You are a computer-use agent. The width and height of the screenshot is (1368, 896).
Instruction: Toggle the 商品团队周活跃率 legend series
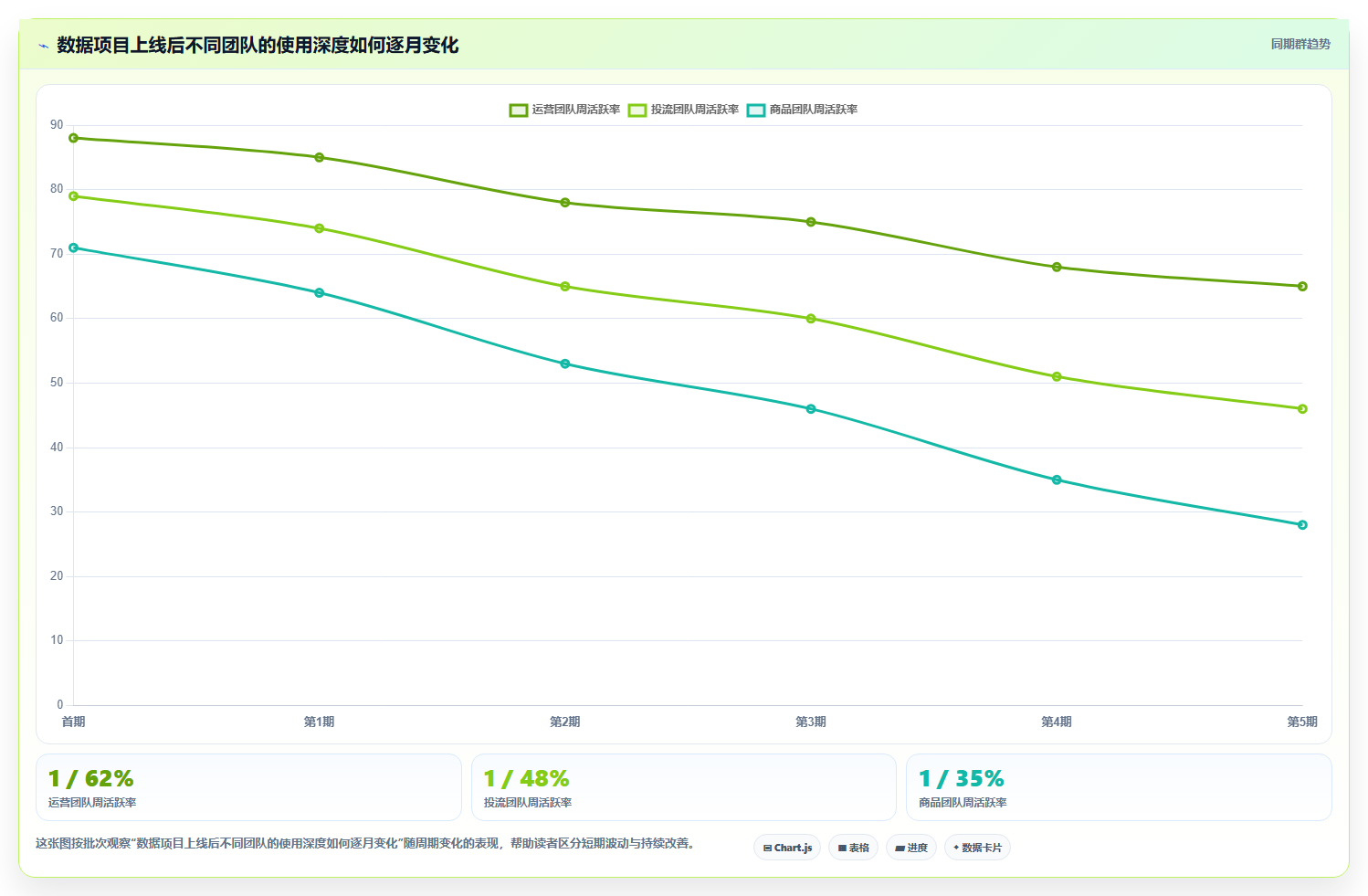coord(802,110)
